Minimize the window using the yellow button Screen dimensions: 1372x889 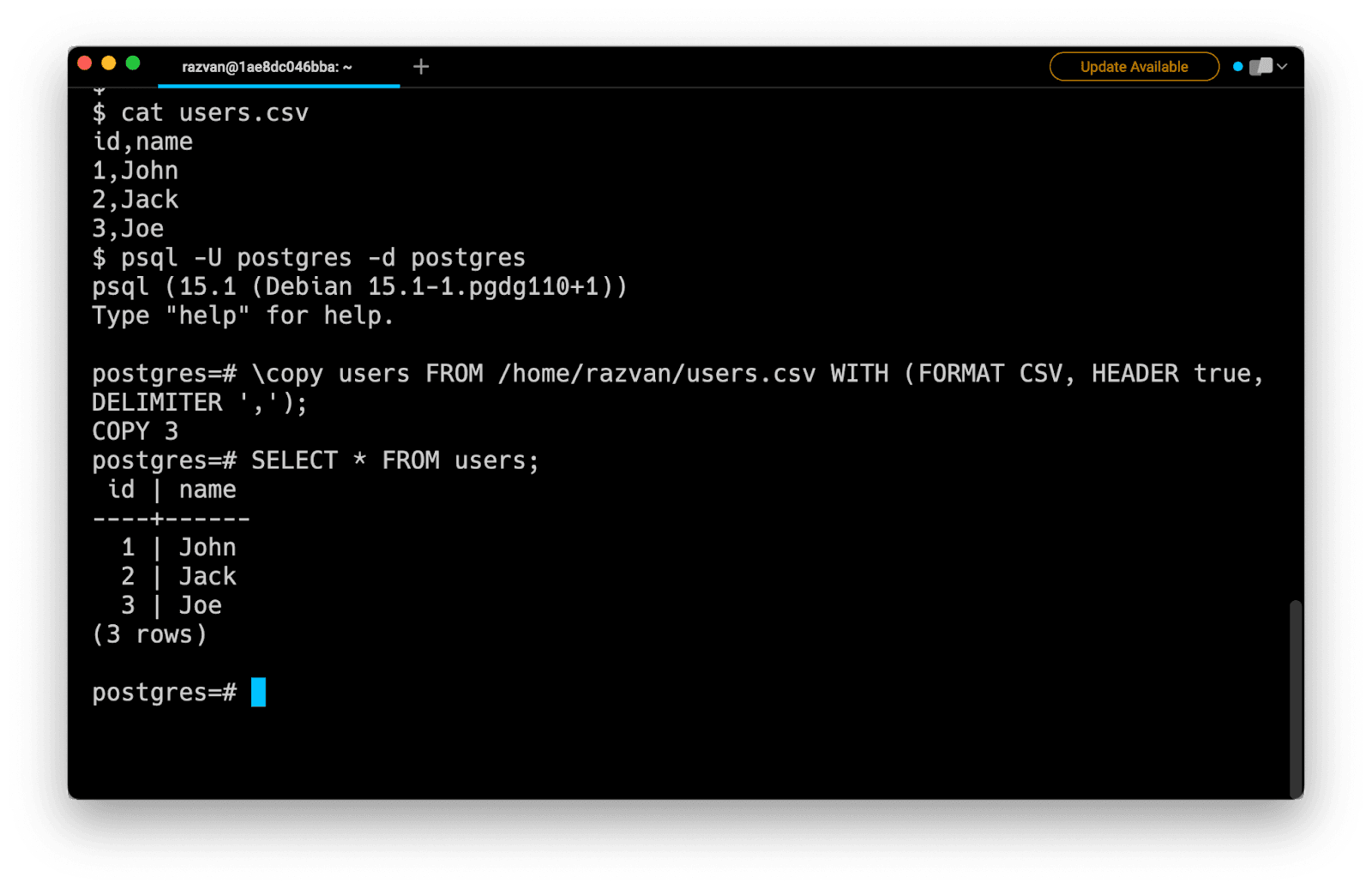[108, 63]
